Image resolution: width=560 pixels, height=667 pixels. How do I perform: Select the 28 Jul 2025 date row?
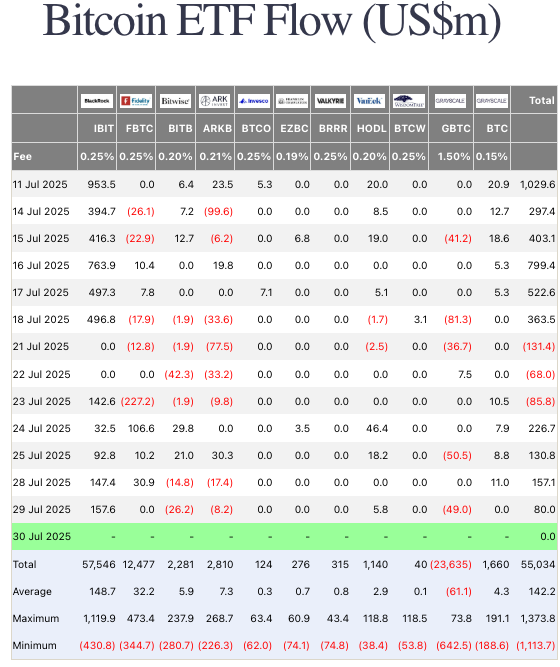284,482
